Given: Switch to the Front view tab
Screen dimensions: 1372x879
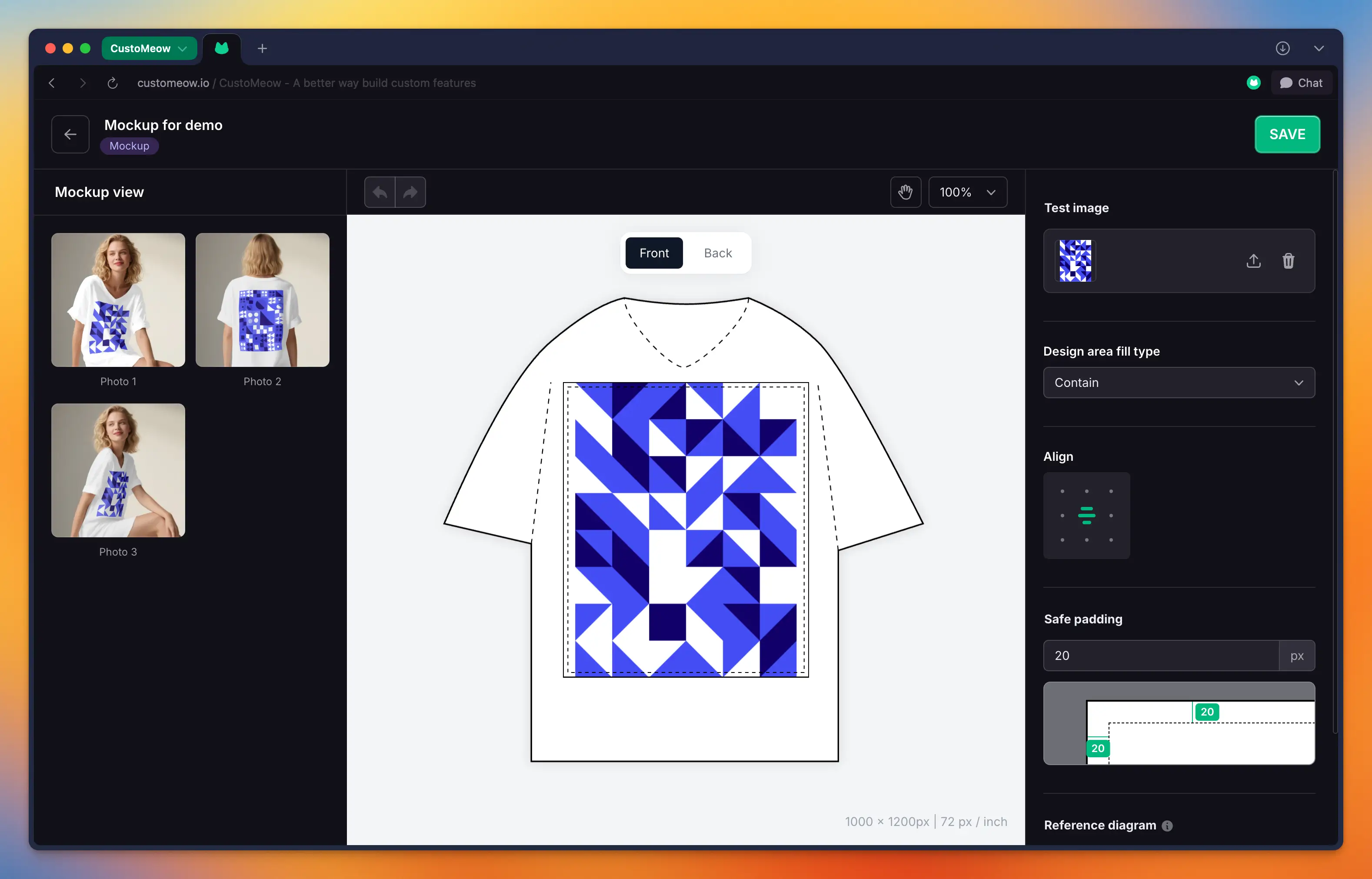Looking at the screenshot, I should (653, 253).
